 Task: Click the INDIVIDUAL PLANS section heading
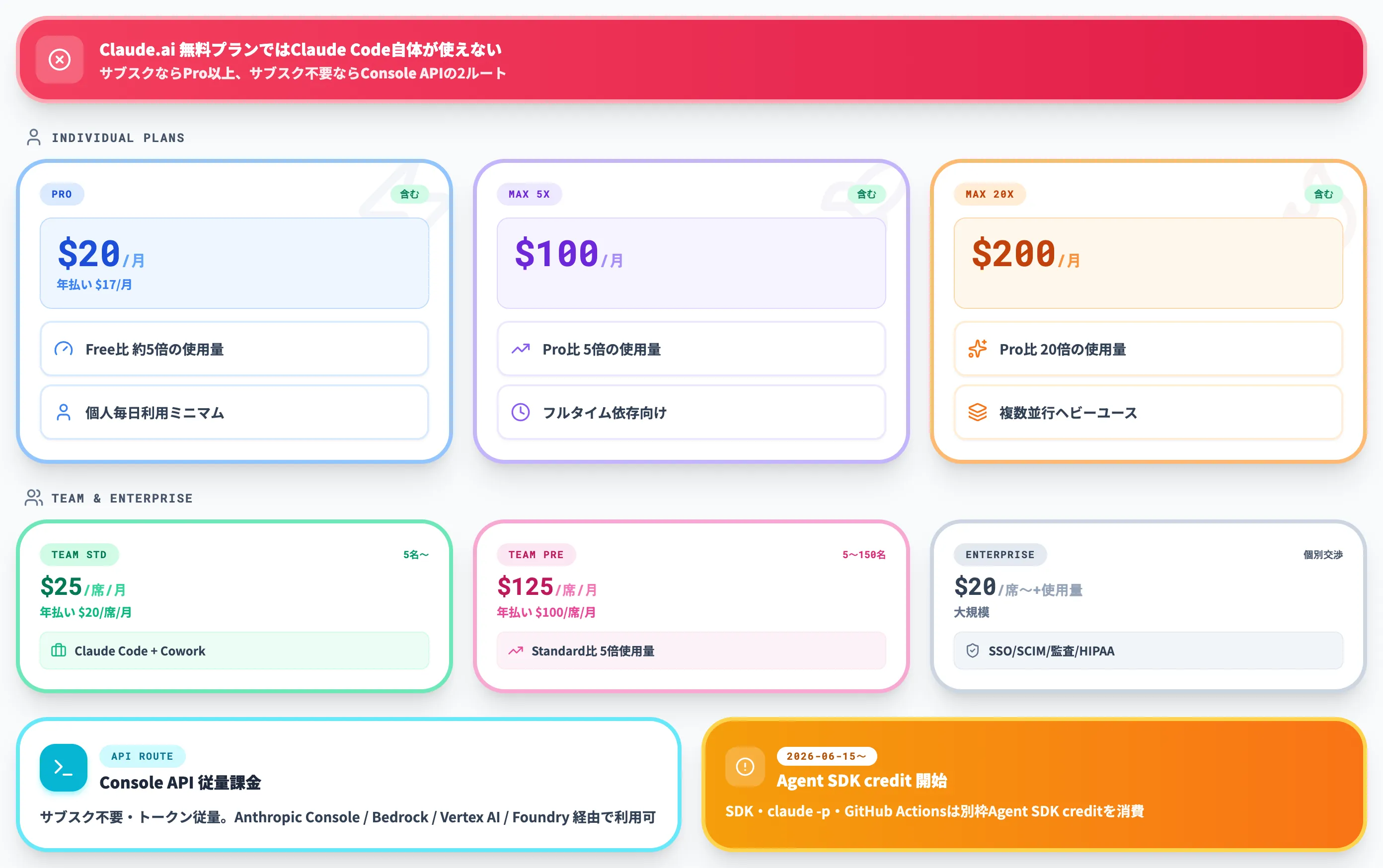118,138
